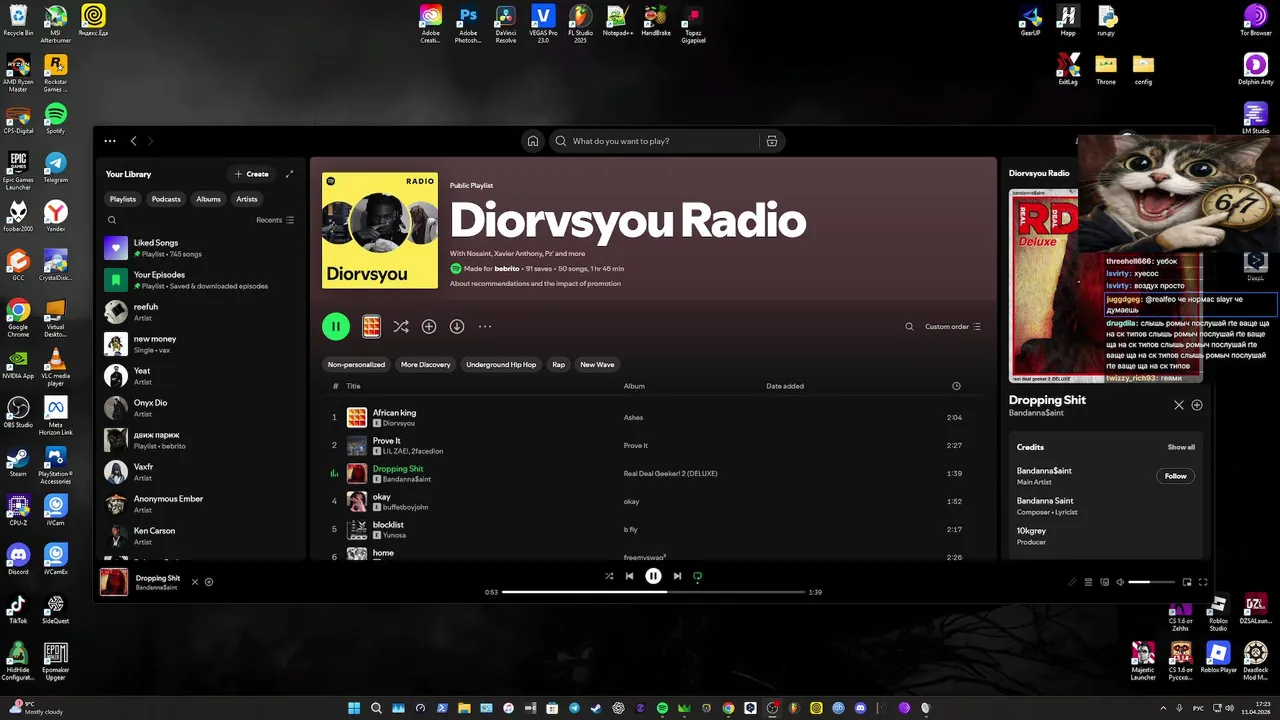Enable shuffle next to the playlist preview tile

[400, 326]
